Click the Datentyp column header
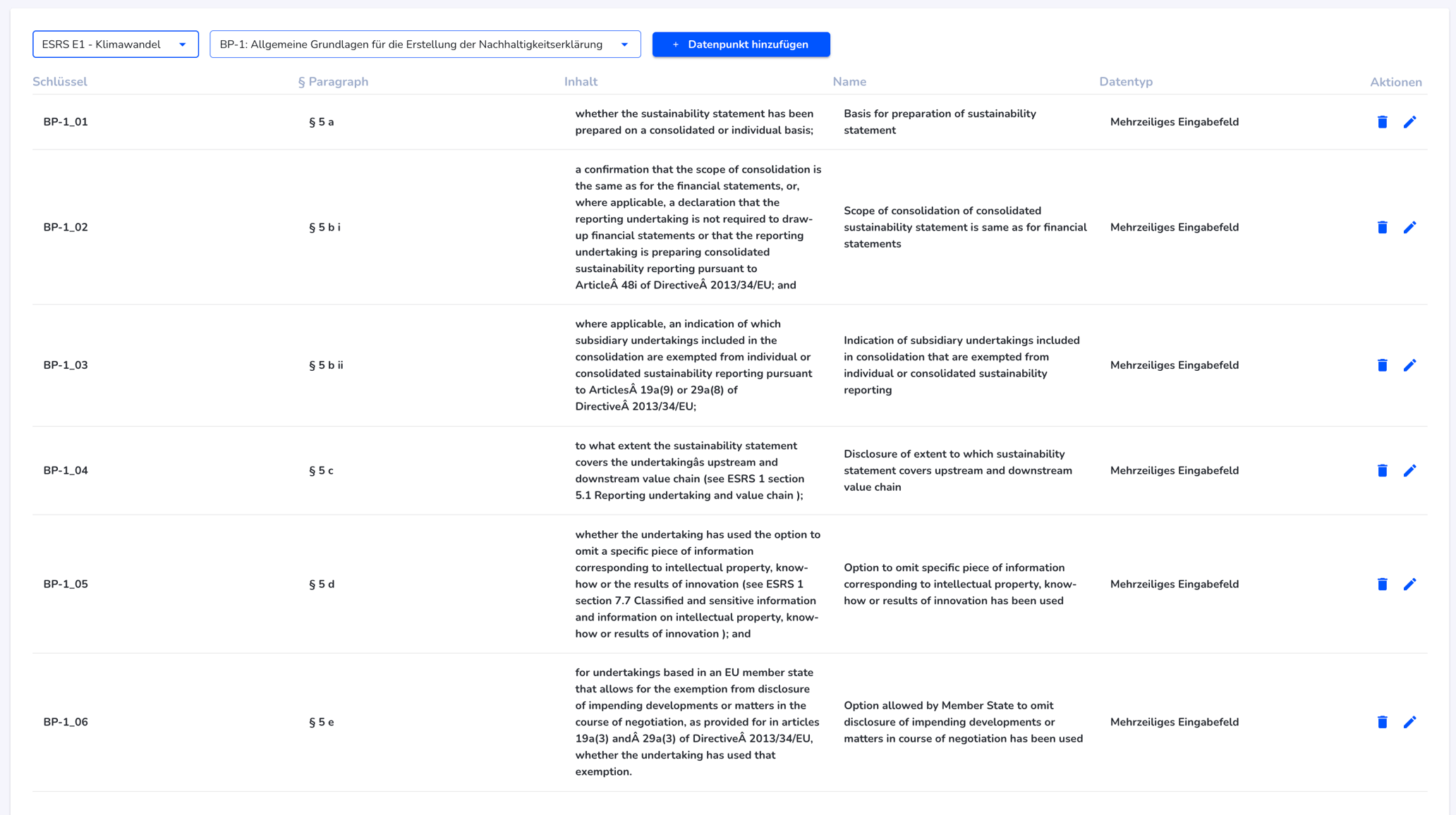1456x815 pixels. pos(1126,82)
